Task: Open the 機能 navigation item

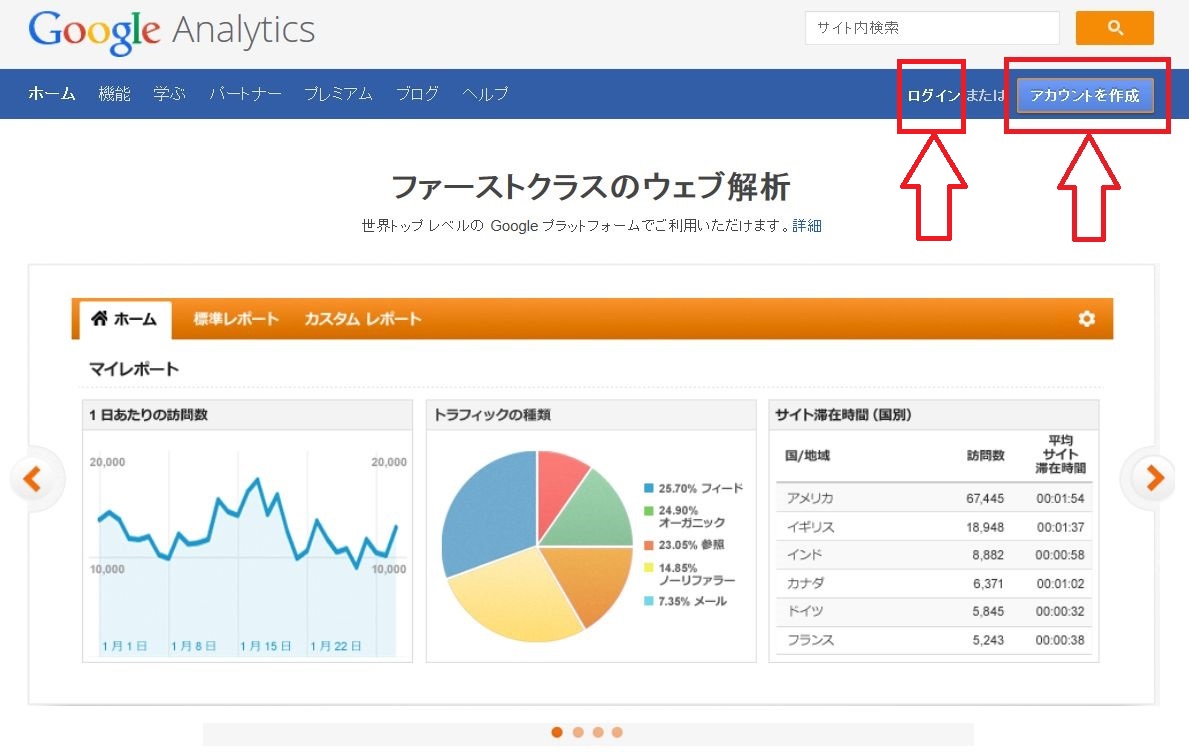Action: click(x=115, y=94)
